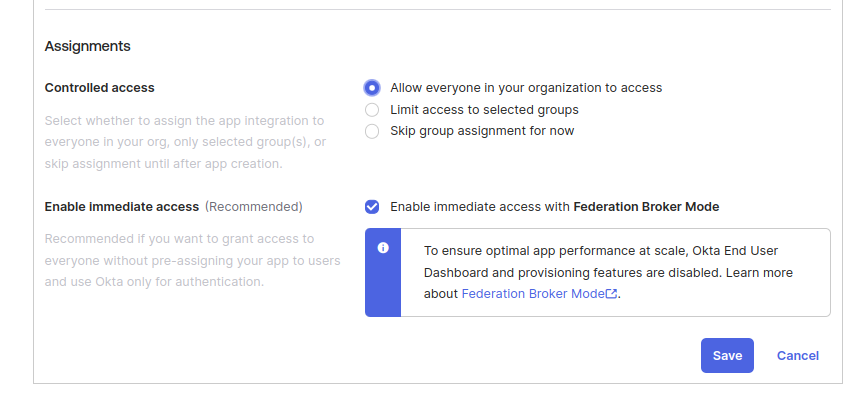Click the 'Allow everyone in your organization' label text

[x=526, y=88]
